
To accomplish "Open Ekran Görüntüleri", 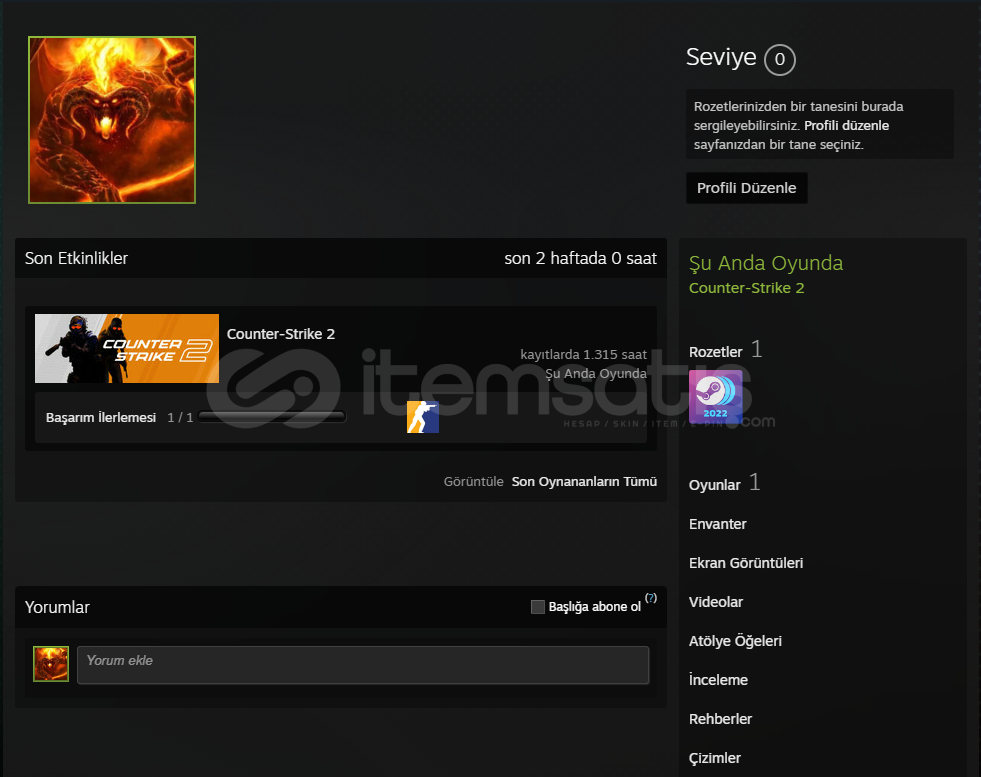I will [x=746, y=563].
